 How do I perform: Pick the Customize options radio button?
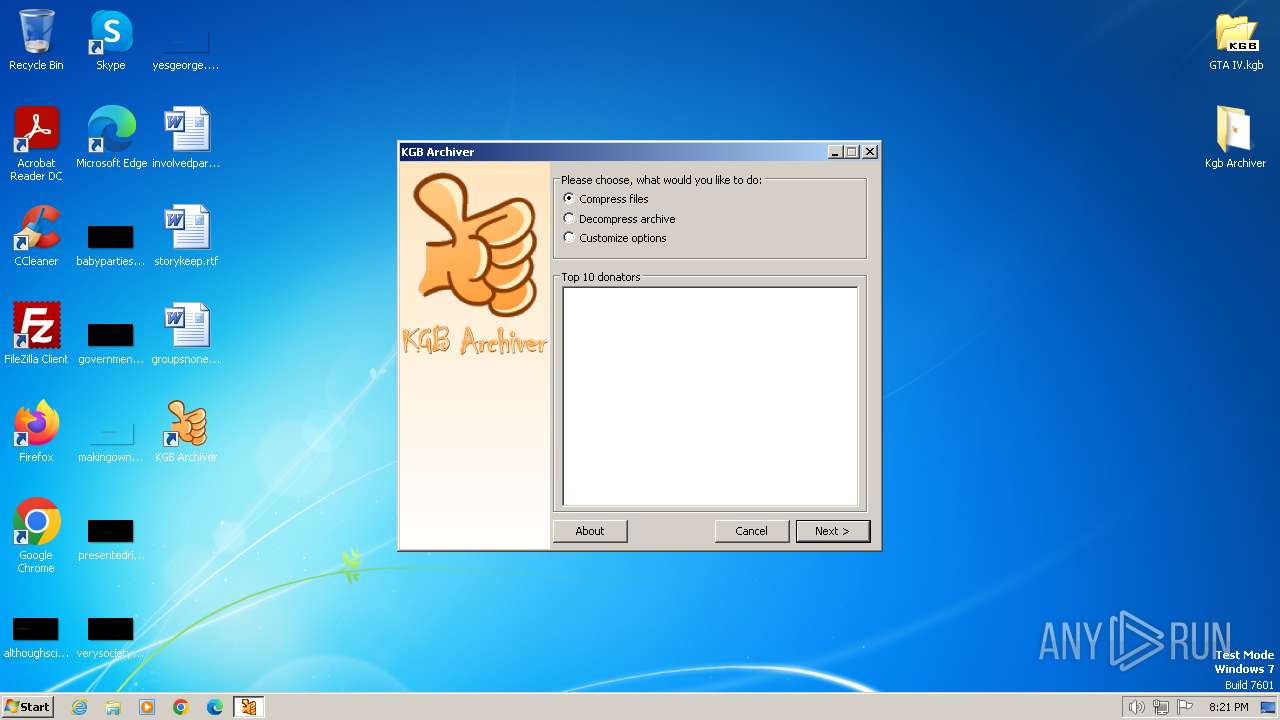coord(615,238)
